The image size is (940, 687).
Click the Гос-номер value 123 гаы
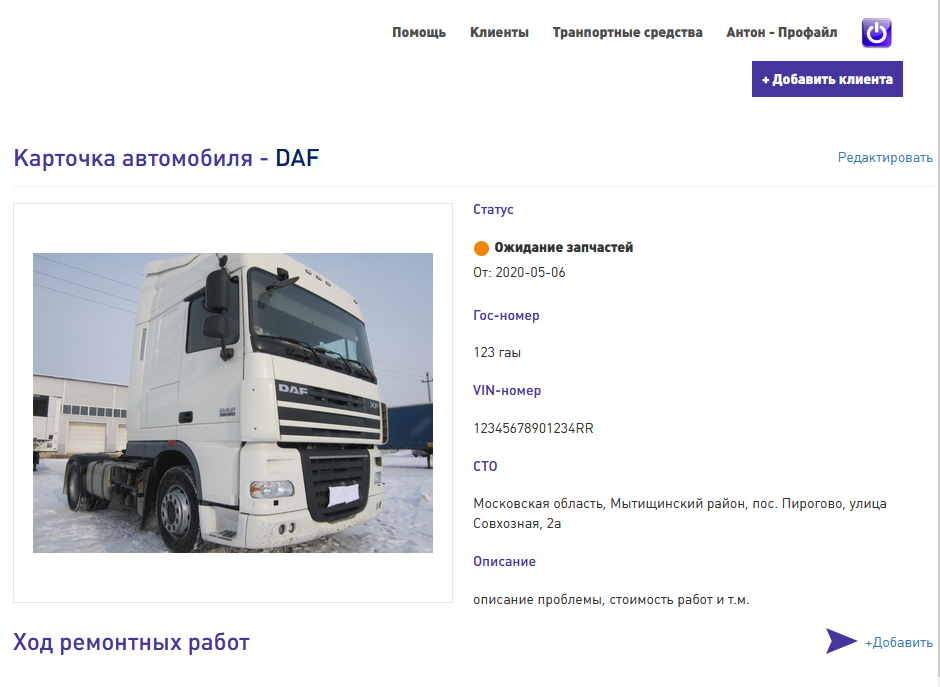497,352
